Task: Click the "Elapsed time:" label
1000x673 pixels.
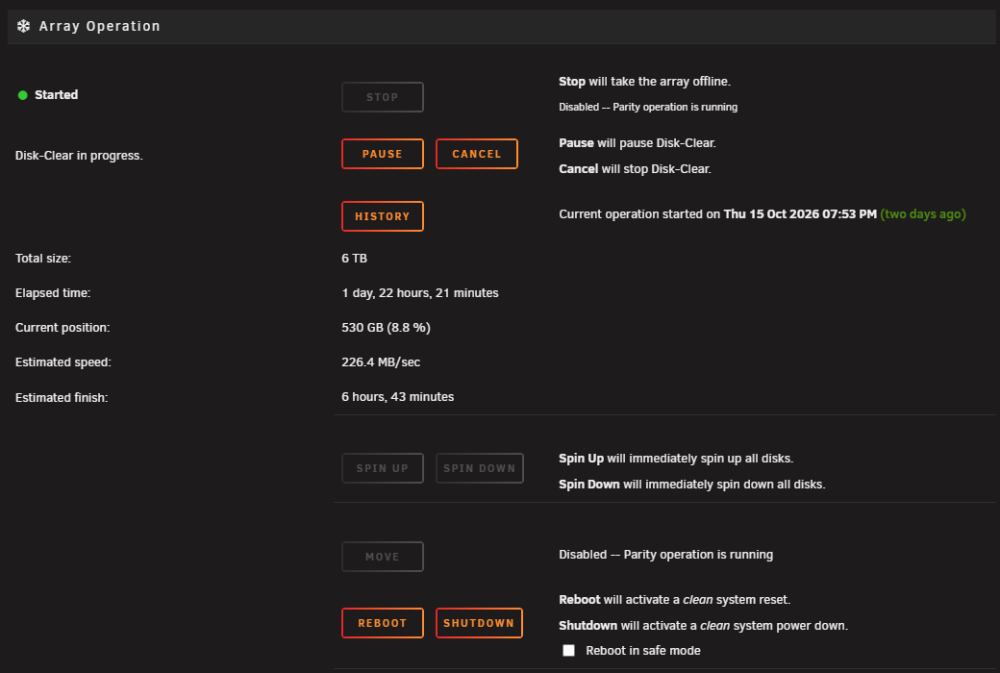Action: [53, 293]
